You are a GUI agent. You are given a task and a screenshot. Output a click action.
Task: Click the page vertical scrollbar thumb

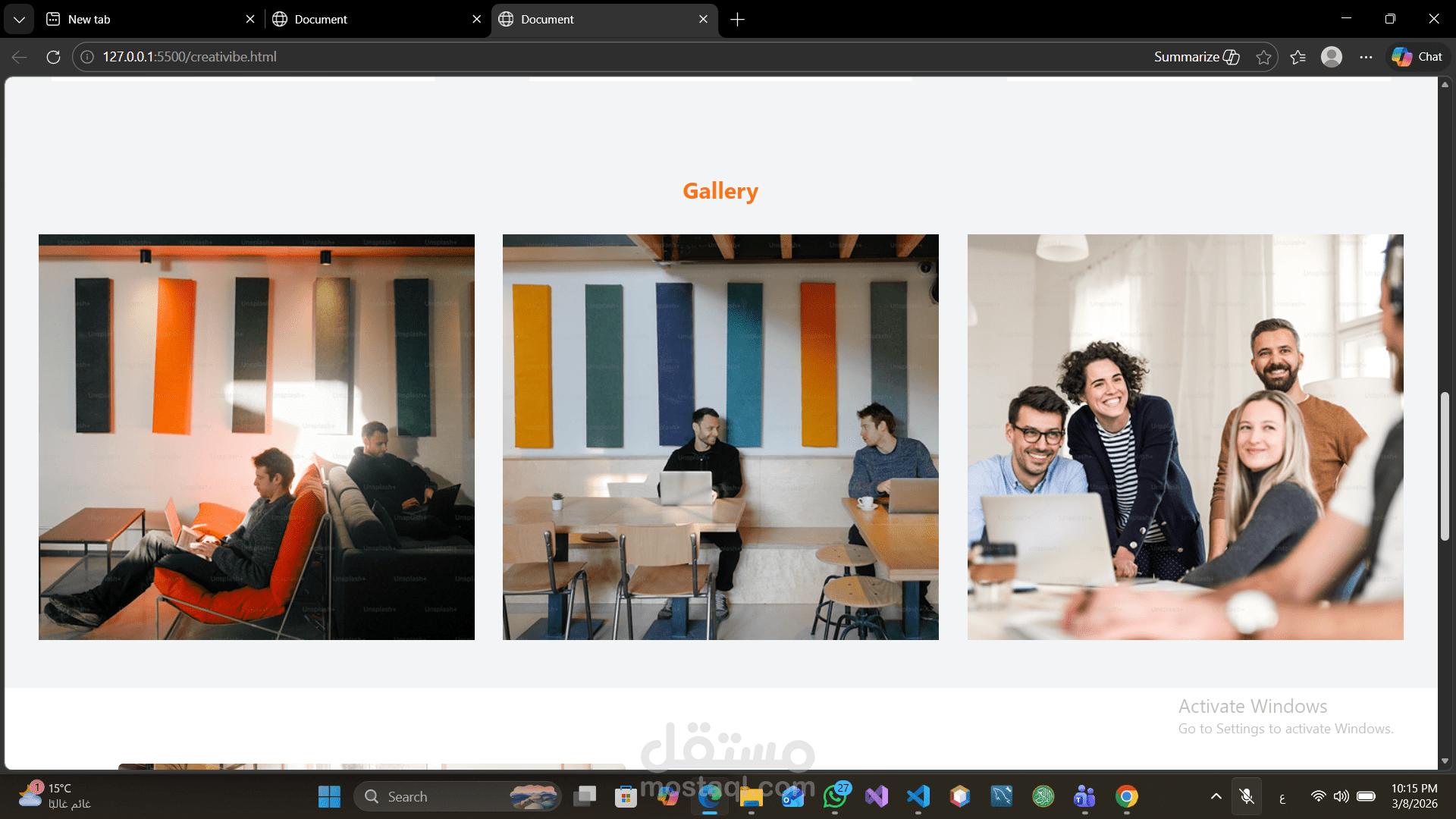(1445, 466)
